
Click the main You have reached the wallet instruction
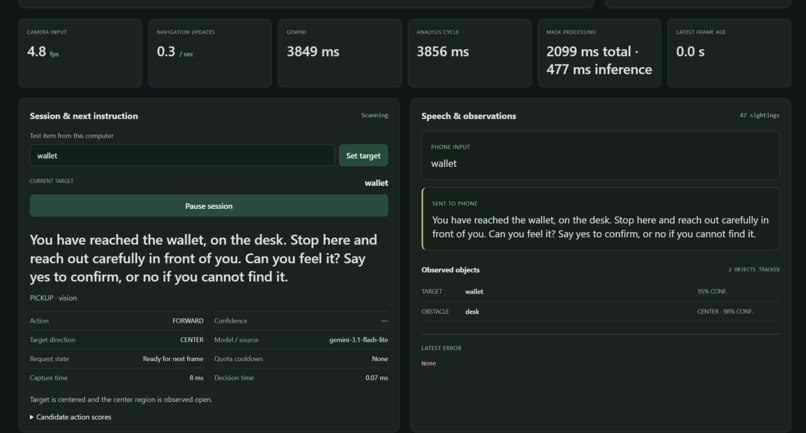[206, 258]
